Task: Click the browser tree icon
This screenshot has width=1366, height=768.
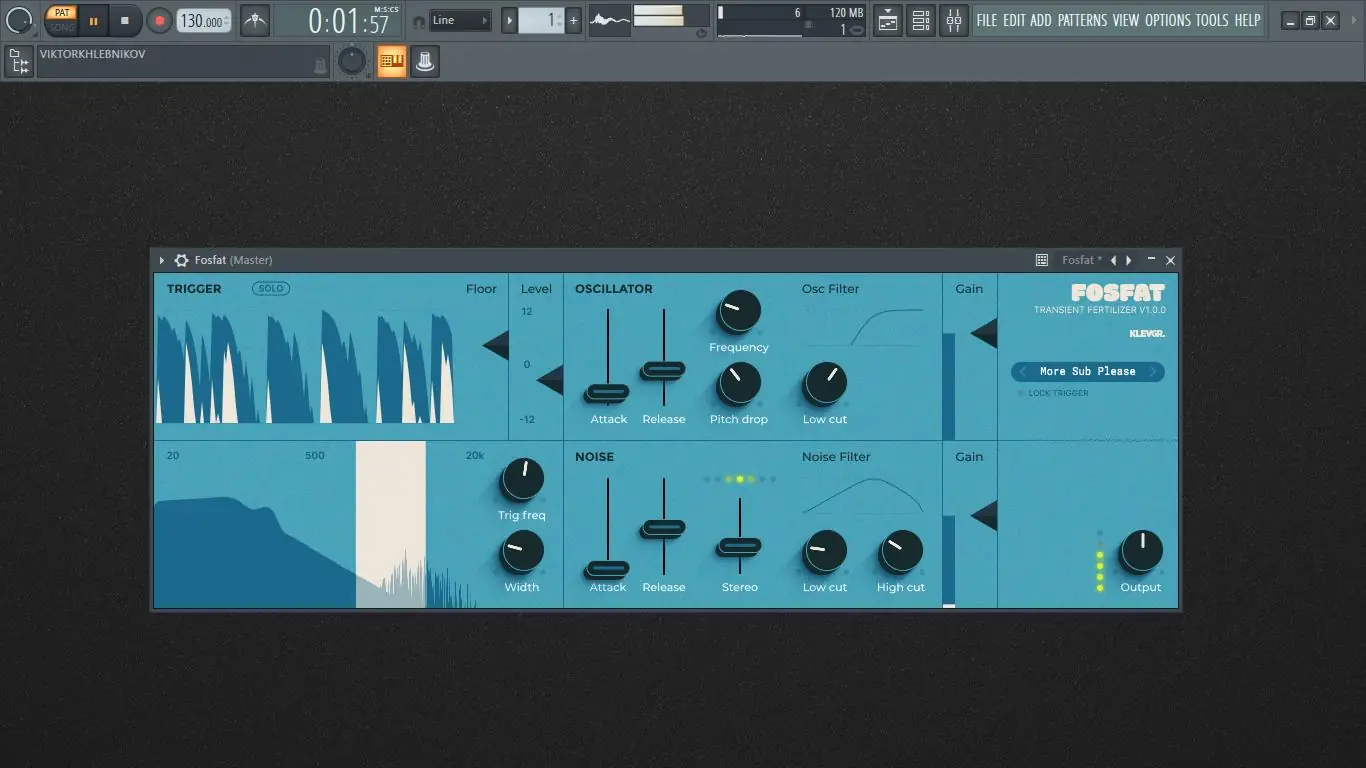Action: pos(18,62)
